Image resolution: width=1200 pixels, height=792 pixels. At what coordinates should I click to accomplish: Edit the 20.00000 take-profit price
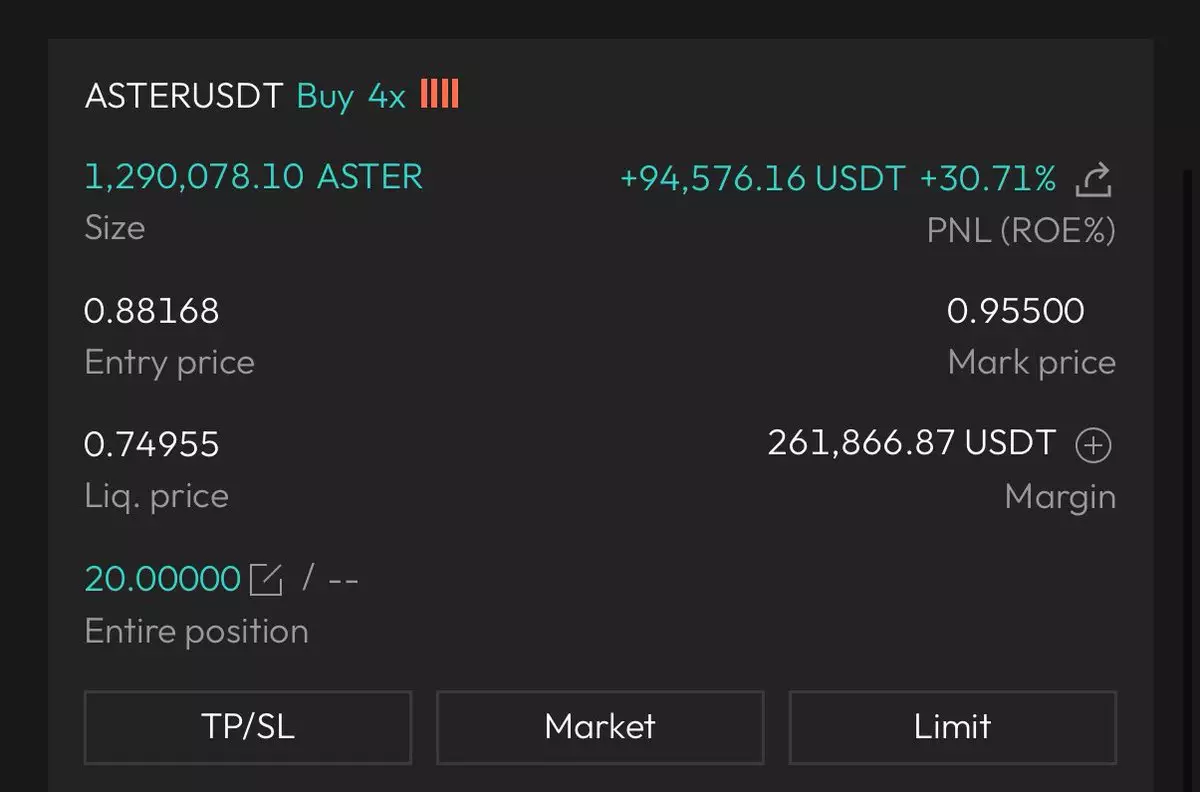pyautogui.click(x=266, y=579)
